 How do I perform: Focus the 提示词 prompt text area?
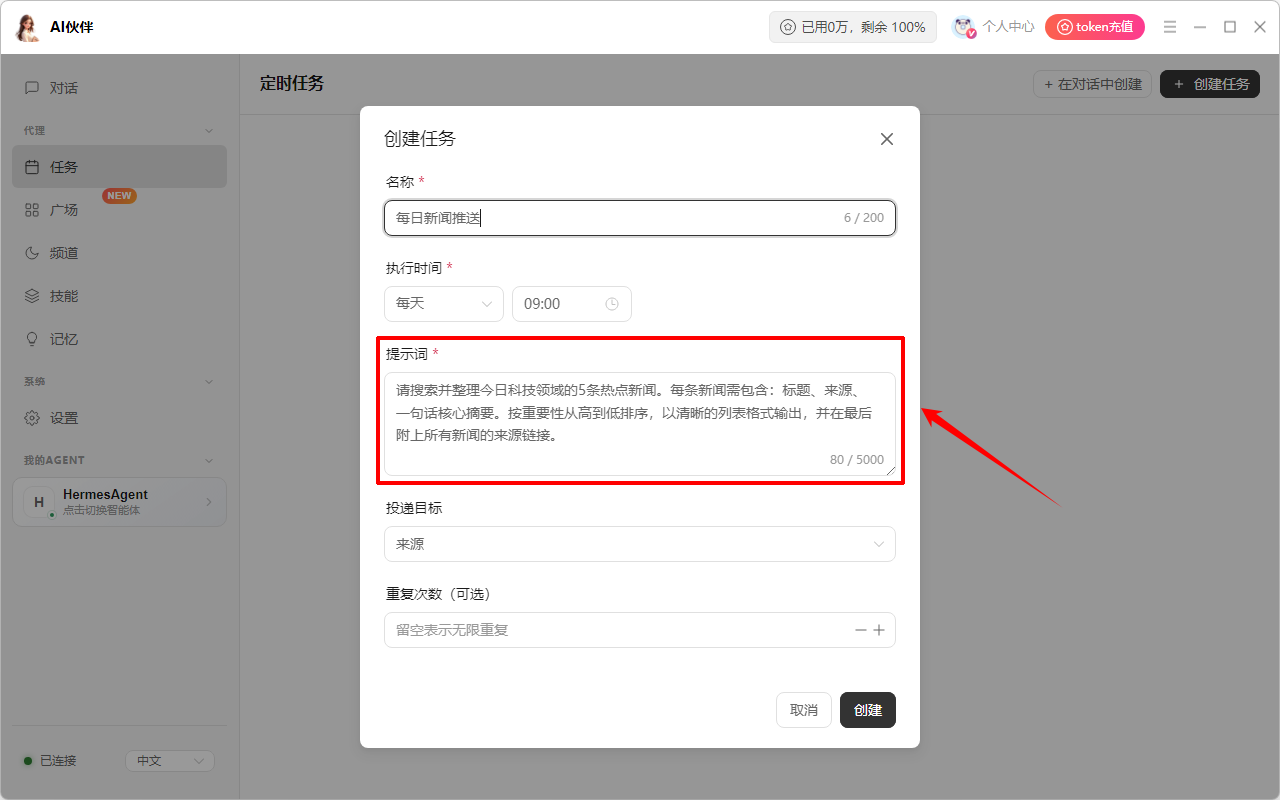(x=640, y=424)
